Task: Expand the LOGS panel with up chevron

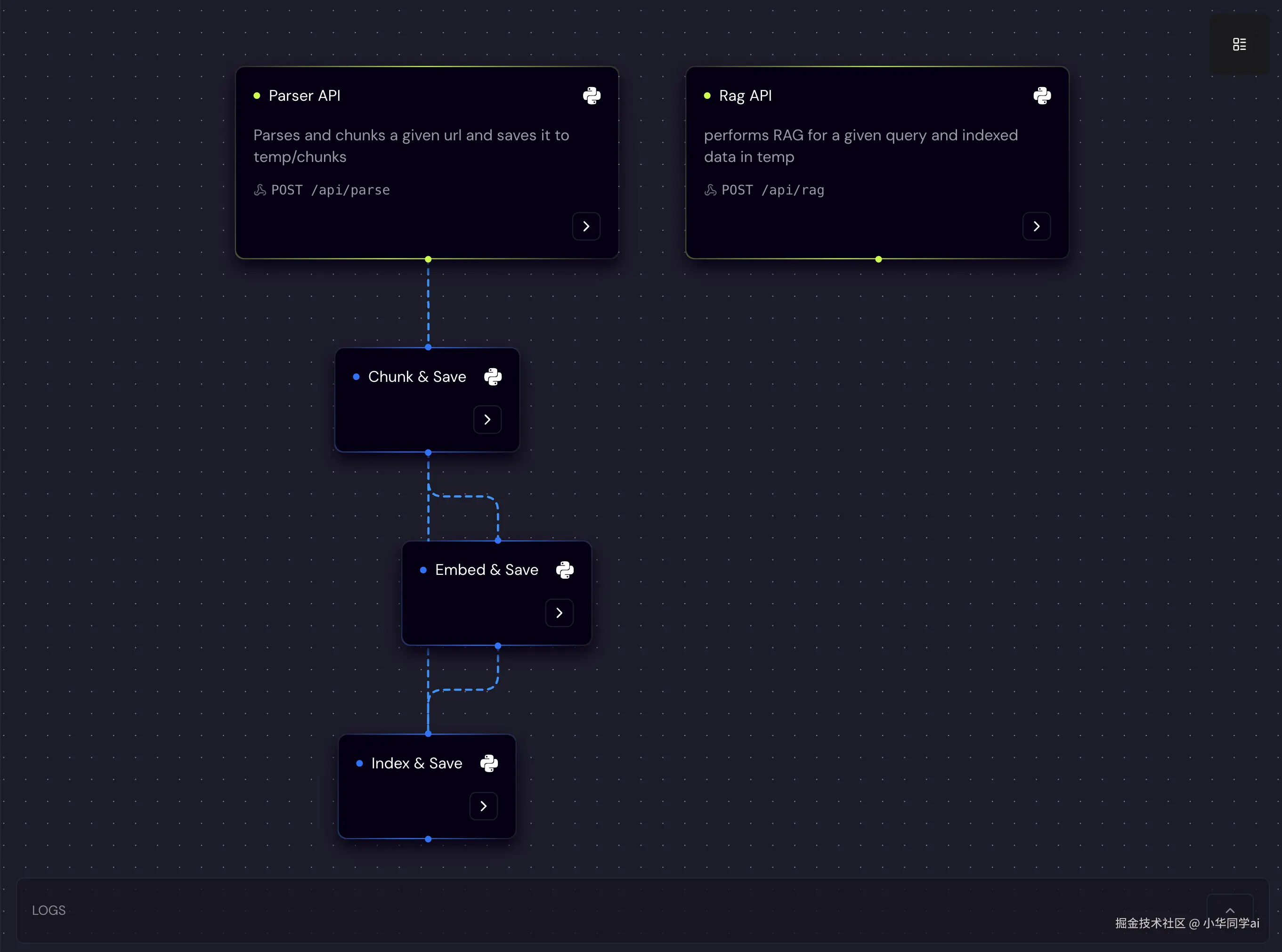Action: point(1230,911)
